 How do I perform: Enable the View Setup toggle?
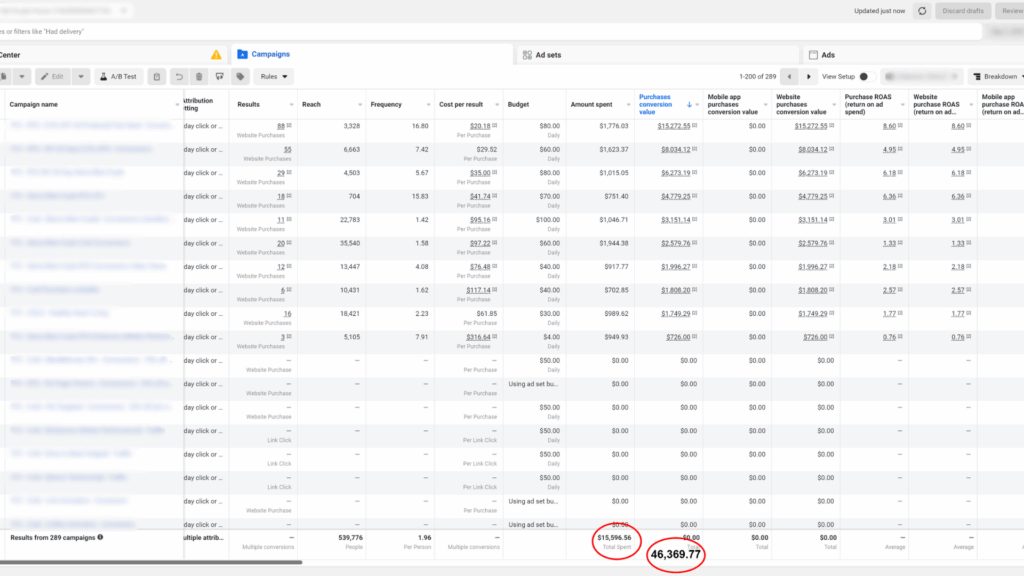pos(866,77)
